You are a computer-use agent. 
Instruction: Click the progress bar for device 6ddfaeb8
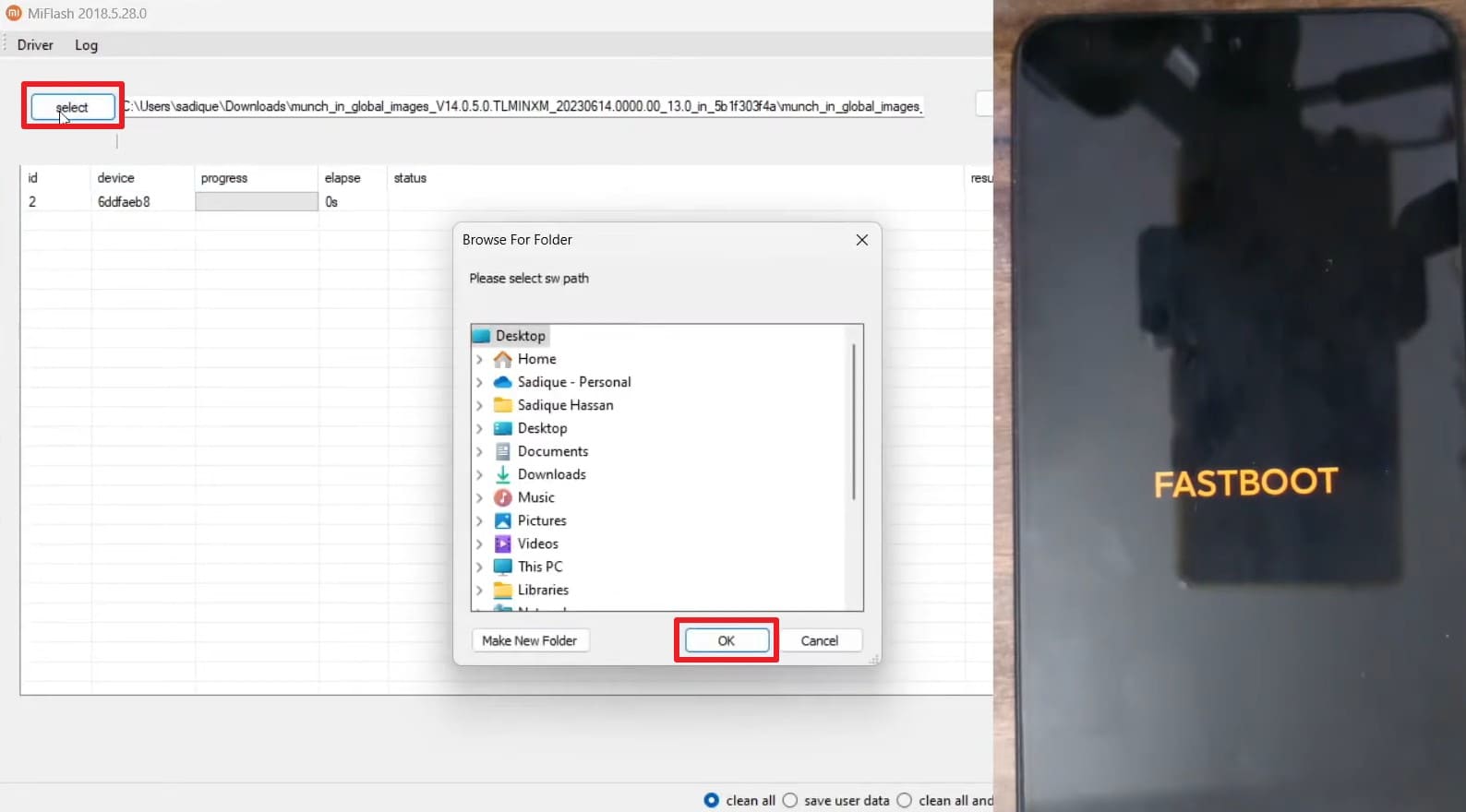tap(257, 201)
